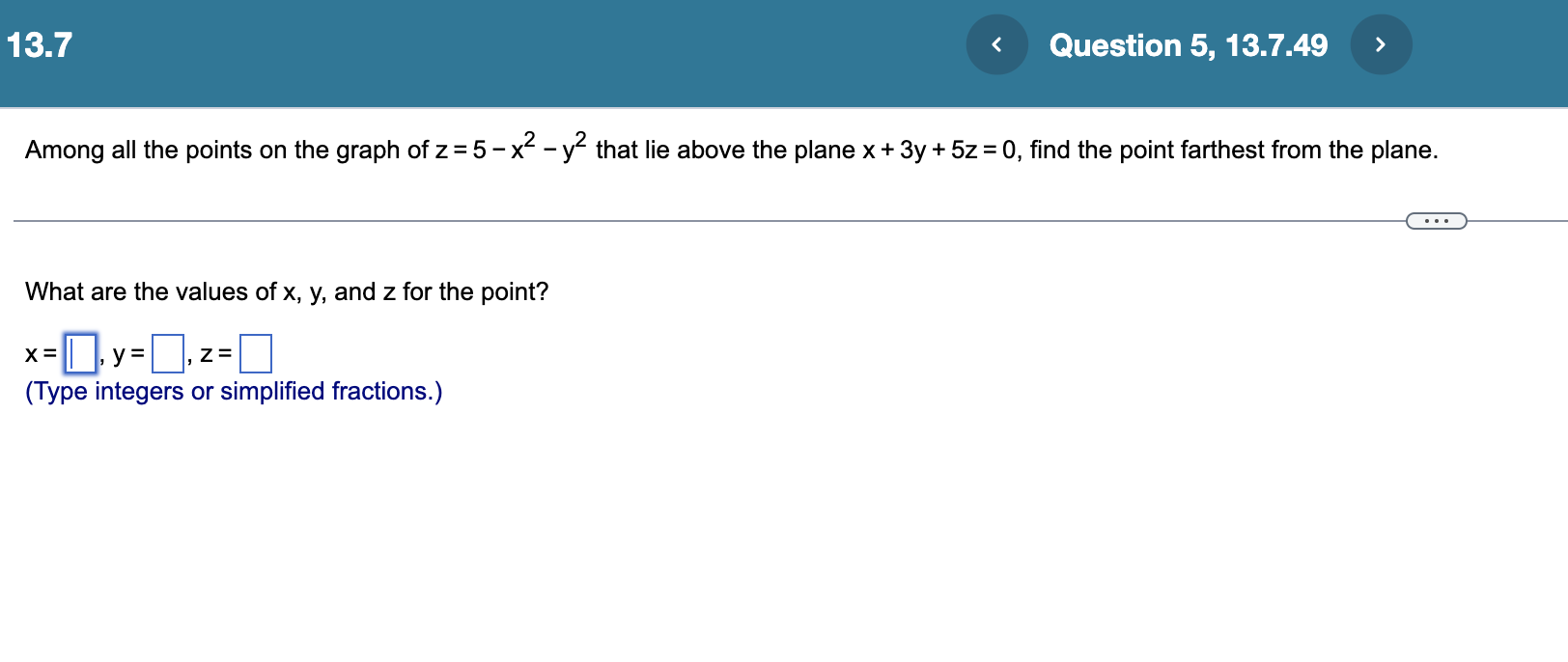Image resolution: width=1568 pixels, height=662 pixels.
Task: Select the left chevron navigation control
Action: pos(997,43)
